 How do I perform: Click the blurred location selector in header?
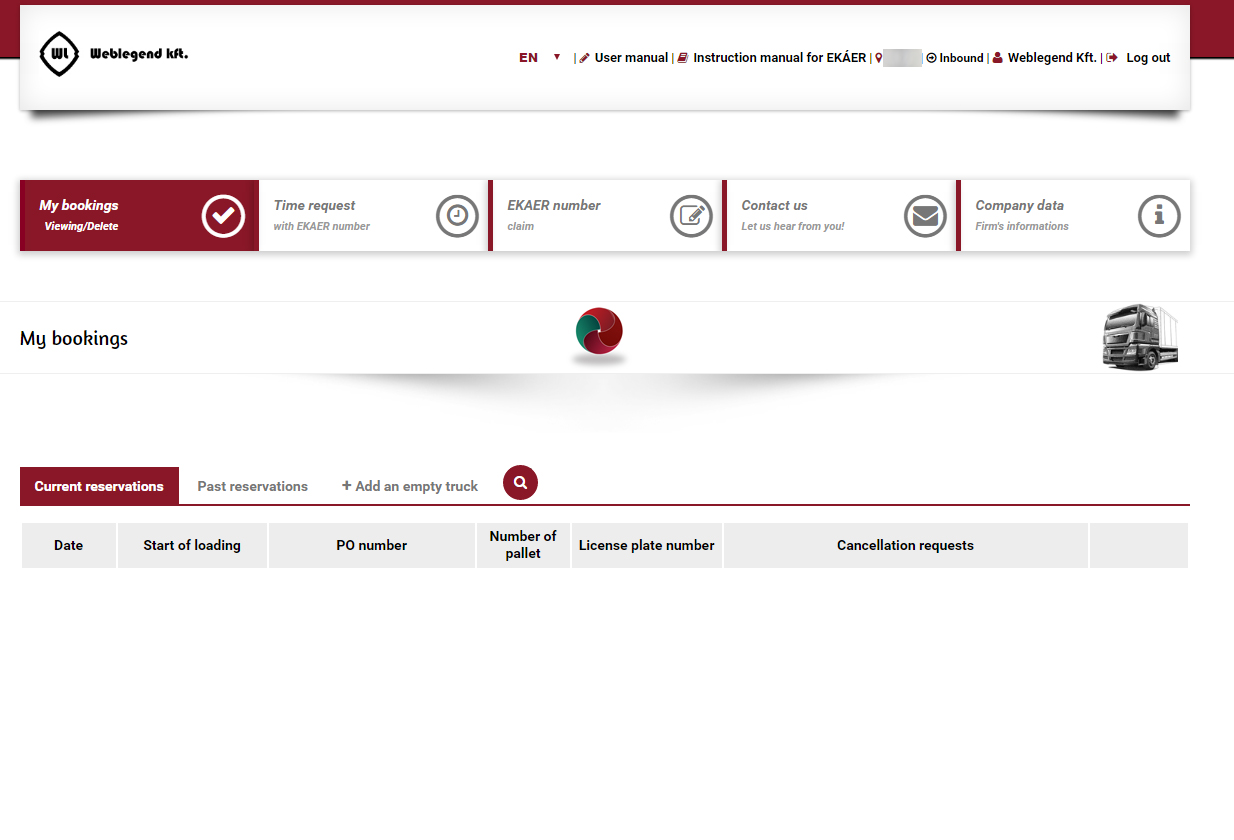point(901,58)
